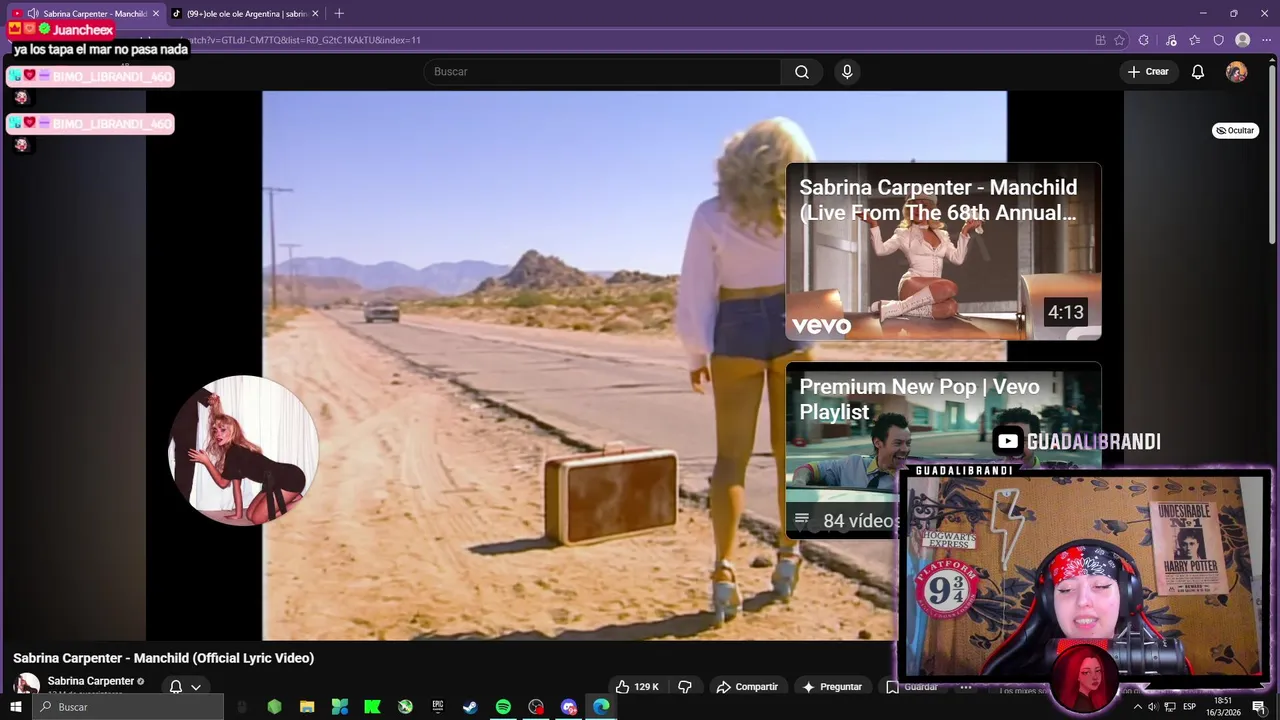This screenshot has width=1280, height=720.
Task: Open the Sabrina Carpenter channel avatar
Action: click(x=27, y=686)
